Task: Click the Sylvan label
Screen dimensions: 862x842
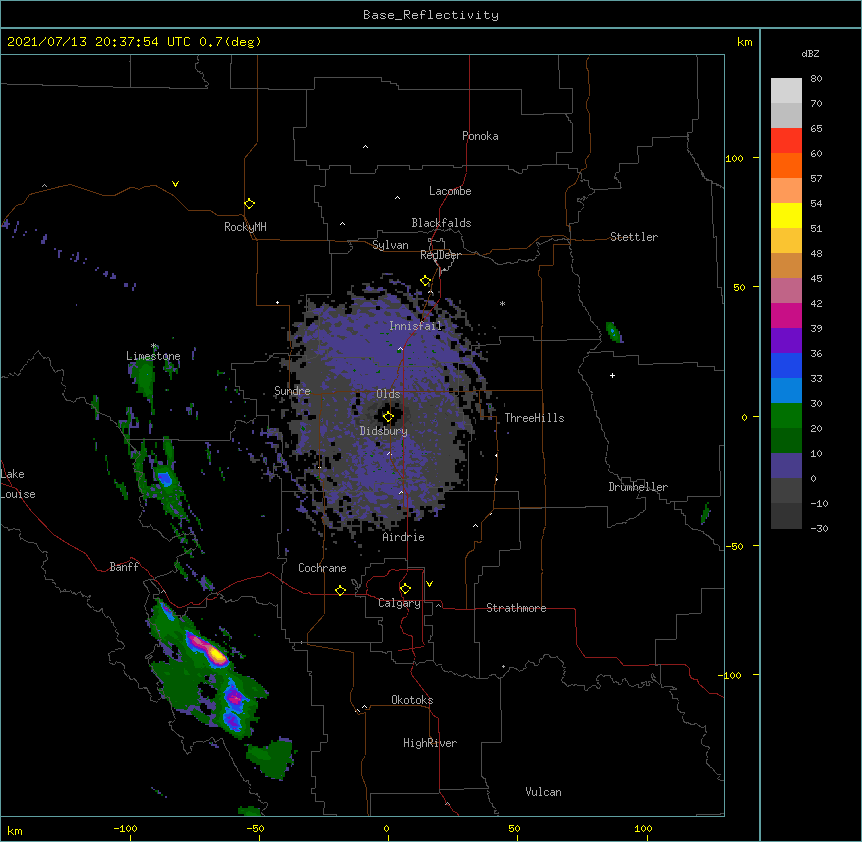Action: click(390, 245)
